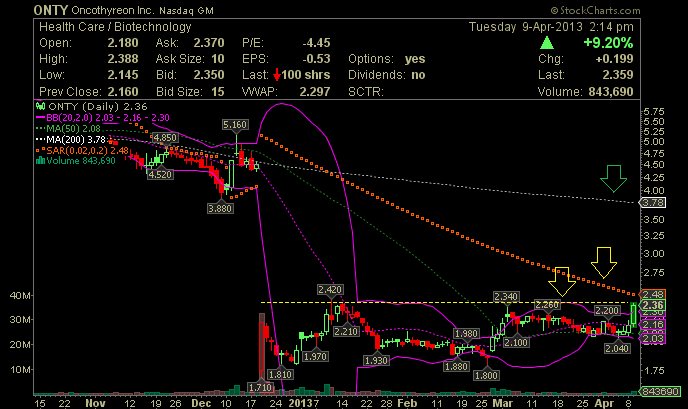Click the 5.160 peak price label
This screenshot has width=688, height=409.
(x=235, y=125)
